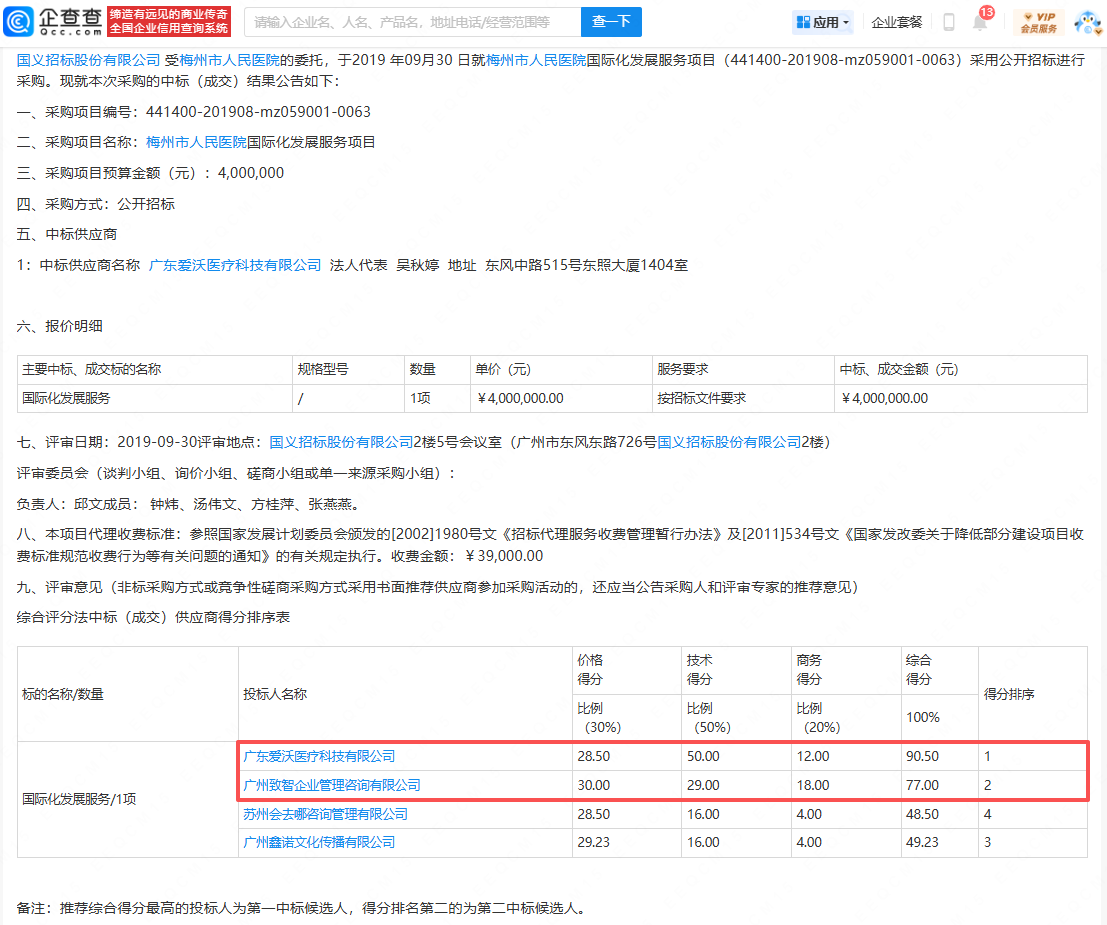Click the VIP 会员服务 badge
Screen dimensions: 1107x925
pyautogui.click(x=1038, y=22)
